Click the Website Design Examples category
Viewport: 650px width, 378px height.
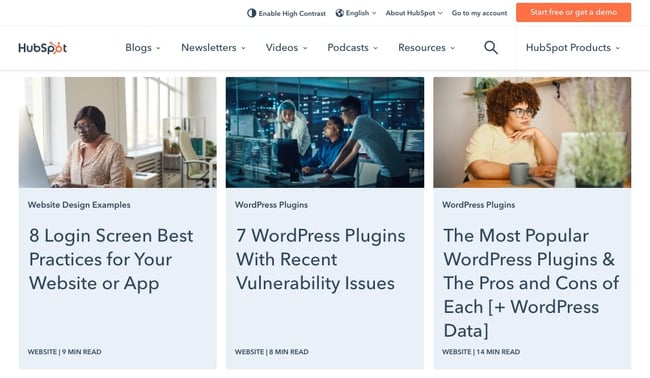pos(79,205)
